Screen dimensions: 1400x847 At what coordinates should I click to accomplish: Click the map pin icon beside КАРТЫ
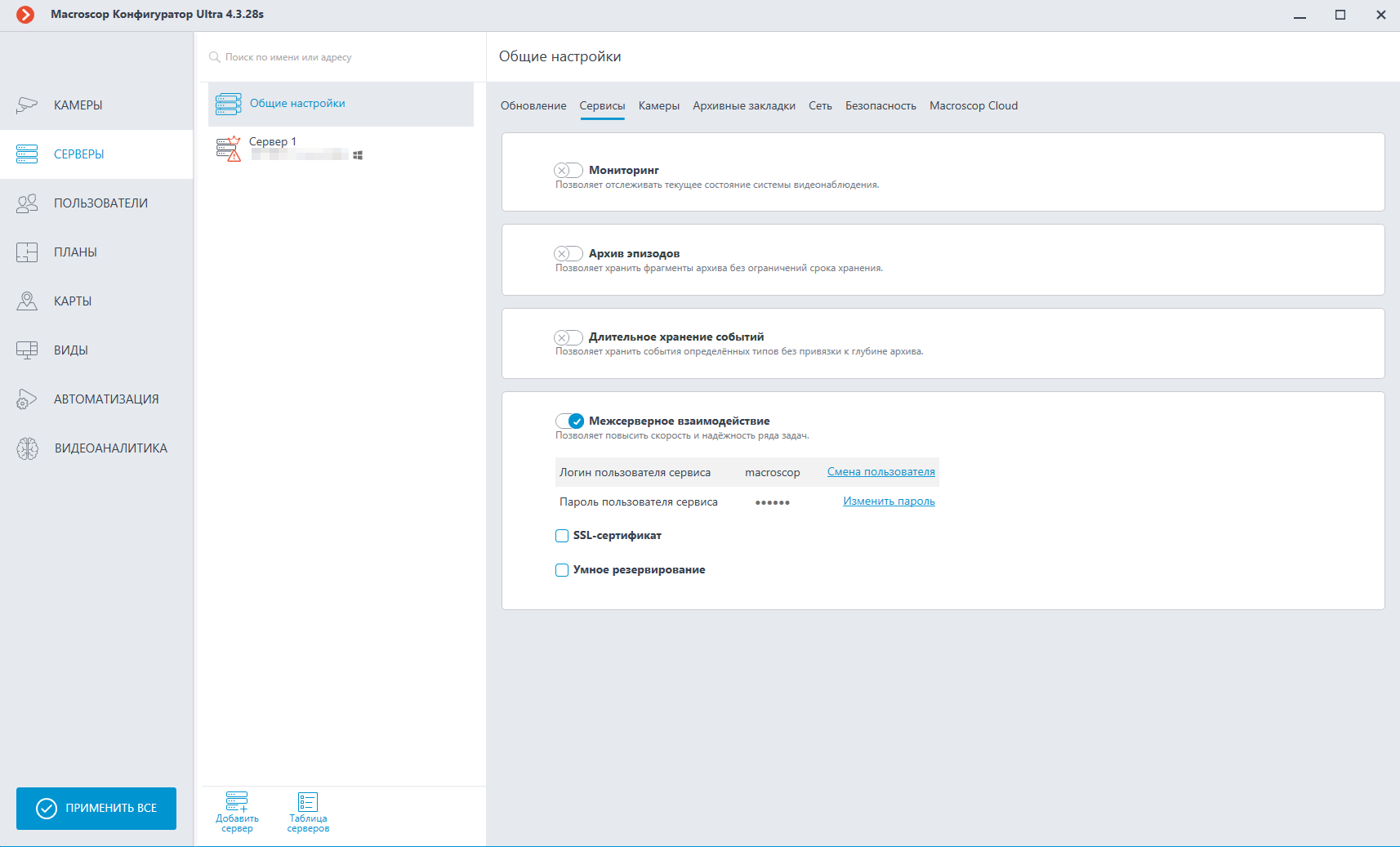pyautogui.click(x=27, y=301)
